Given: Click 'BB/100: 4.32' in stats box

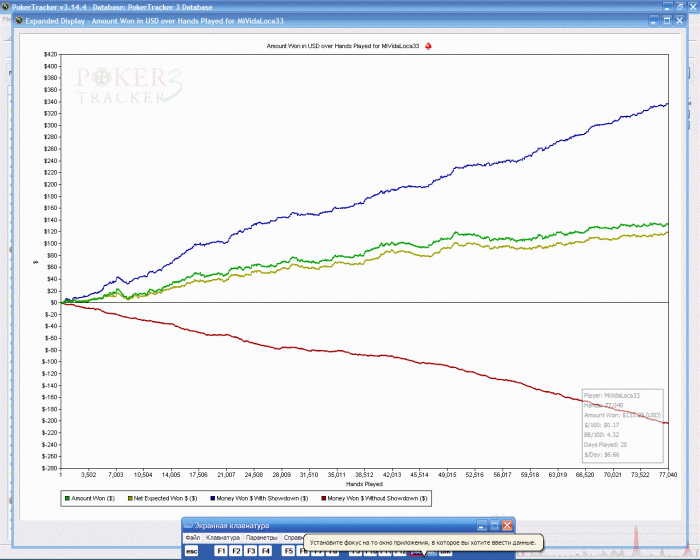Looking at the screenshot, I should pyautogui.click(x=601, y=435).
